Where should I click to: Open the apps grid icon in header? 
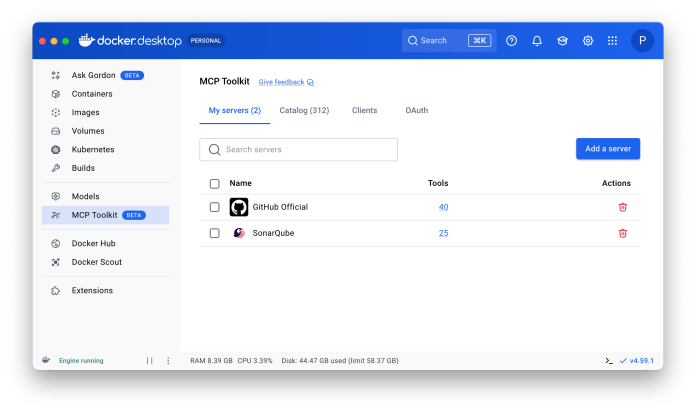pyautogui.click(x=613, y=41)
